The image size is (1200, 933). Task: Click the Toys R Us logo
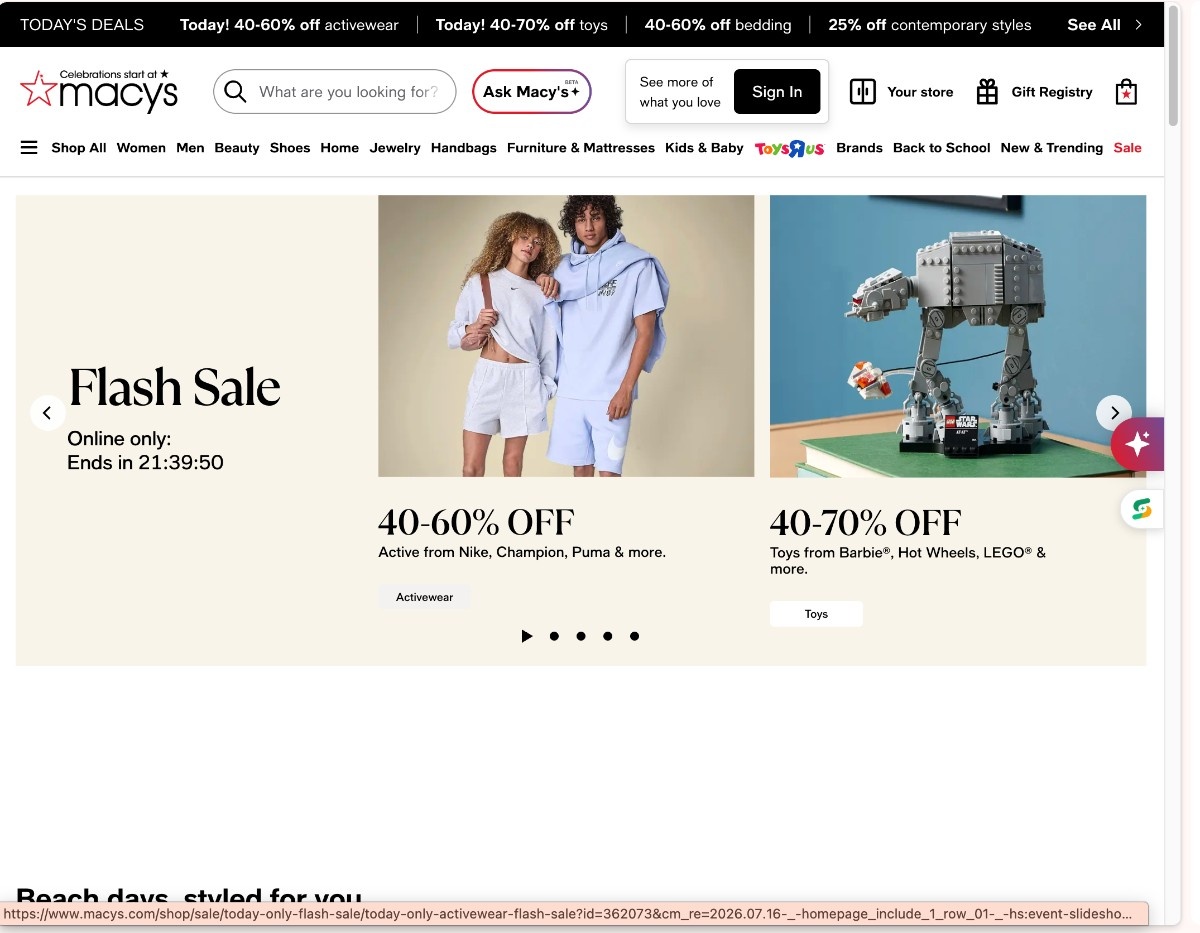pyautogui.click(x=789, y=148)
